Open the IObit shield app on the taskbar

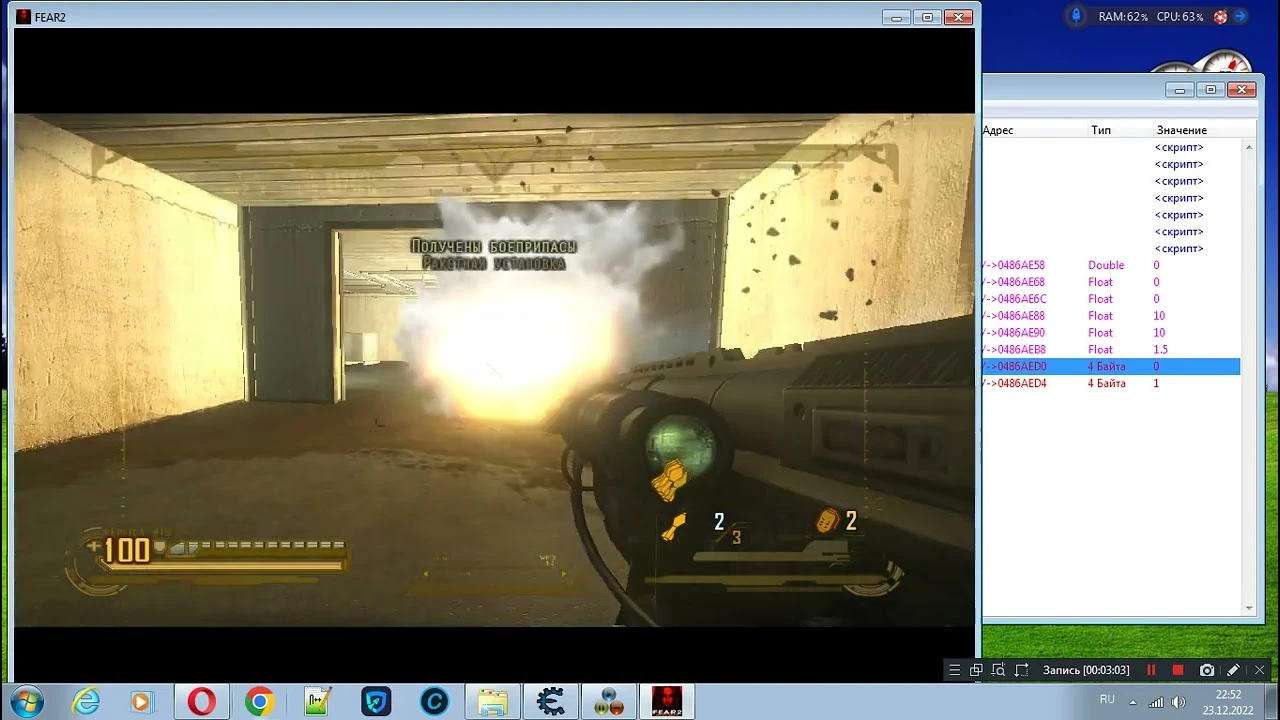(x=376, y=700)
